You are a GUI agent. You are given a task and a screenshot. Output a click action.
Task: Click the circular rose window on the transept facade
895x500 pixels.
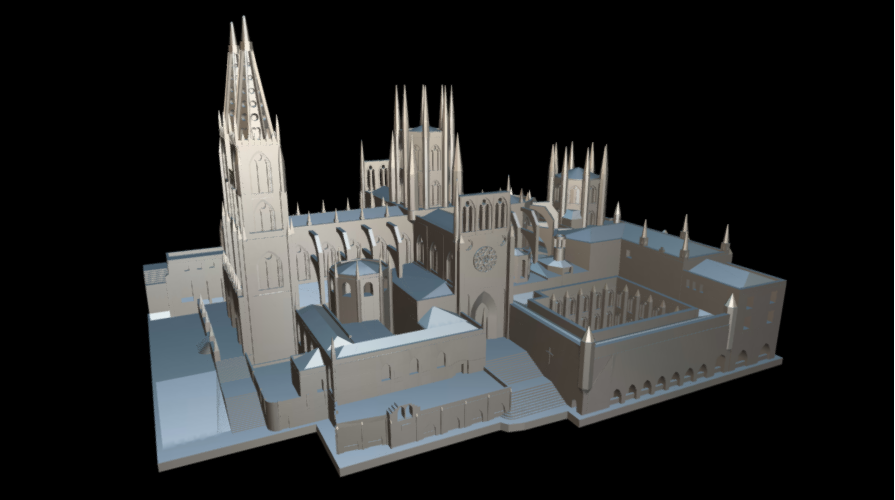tap(485, 259)
